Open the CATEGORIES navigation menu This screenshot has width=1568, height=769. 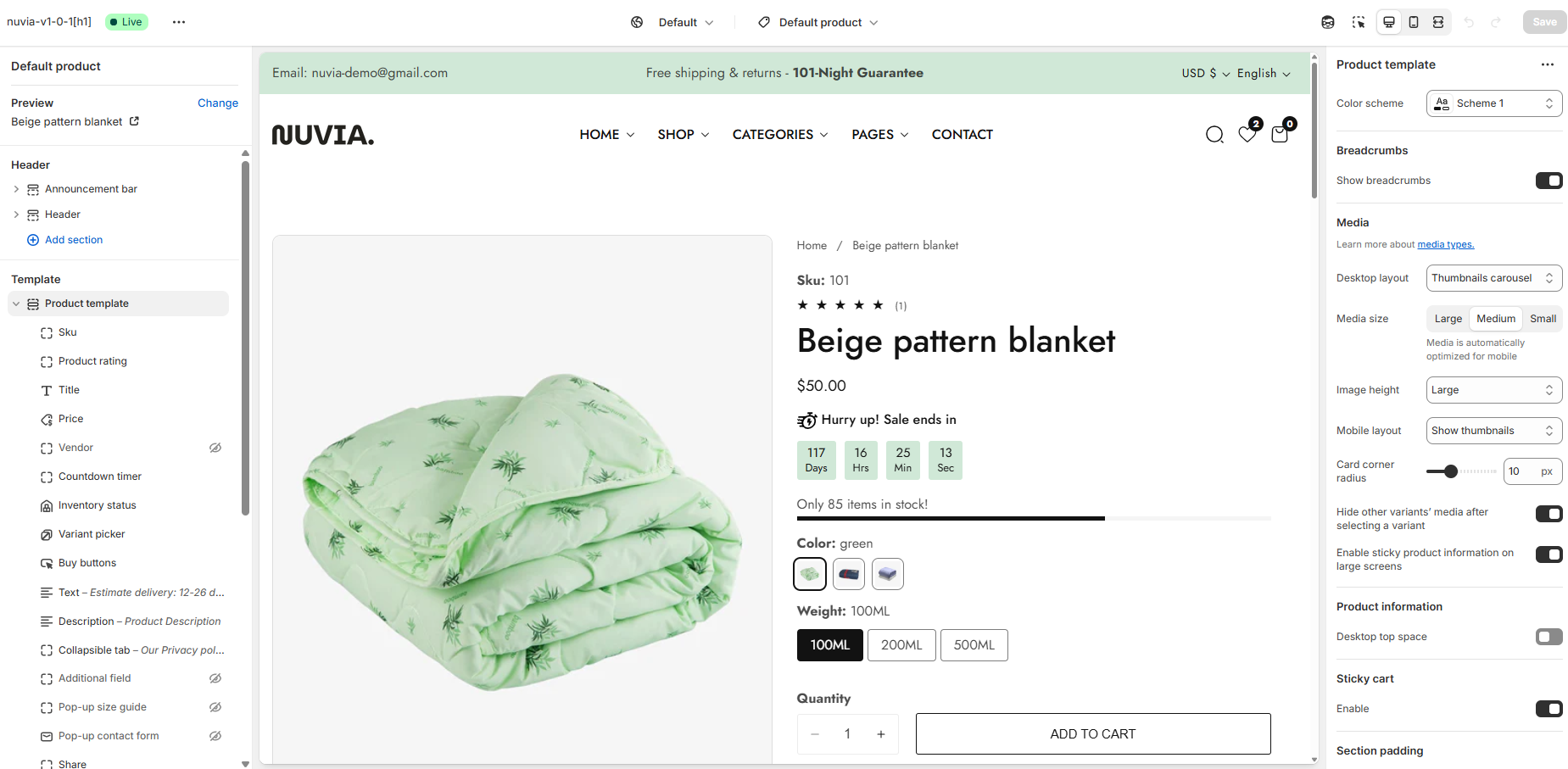tap(780, 135)
